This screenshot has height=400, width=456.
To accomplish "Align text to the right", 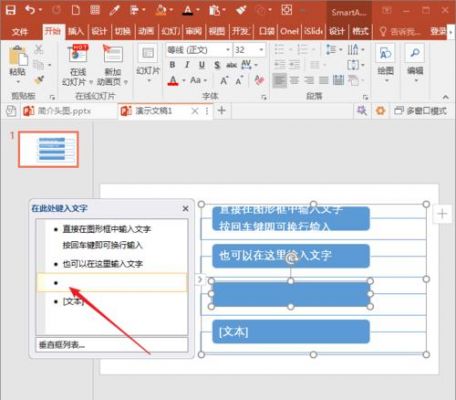I will coord(309,80).
